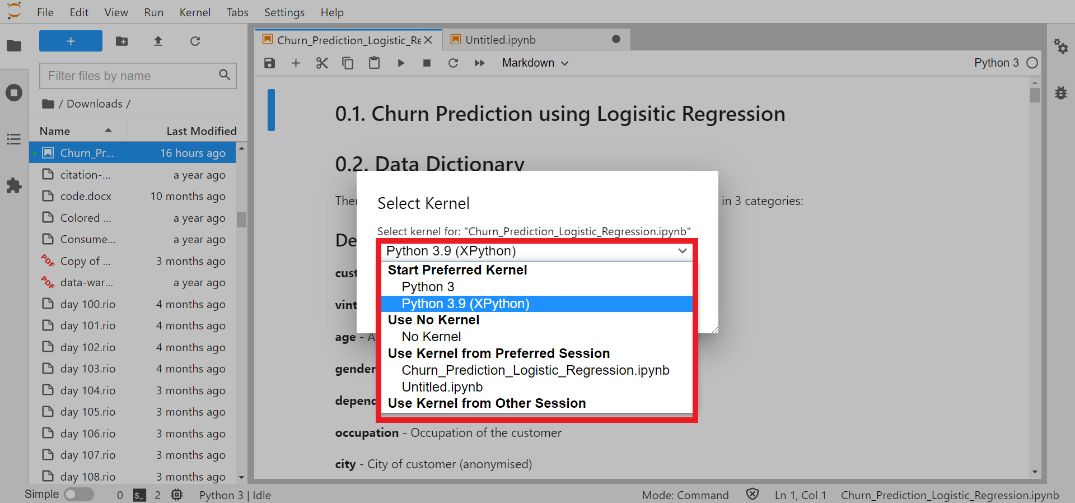Click the kernel count chip icon in status bar
The image size is (1075, 503).
177,495
